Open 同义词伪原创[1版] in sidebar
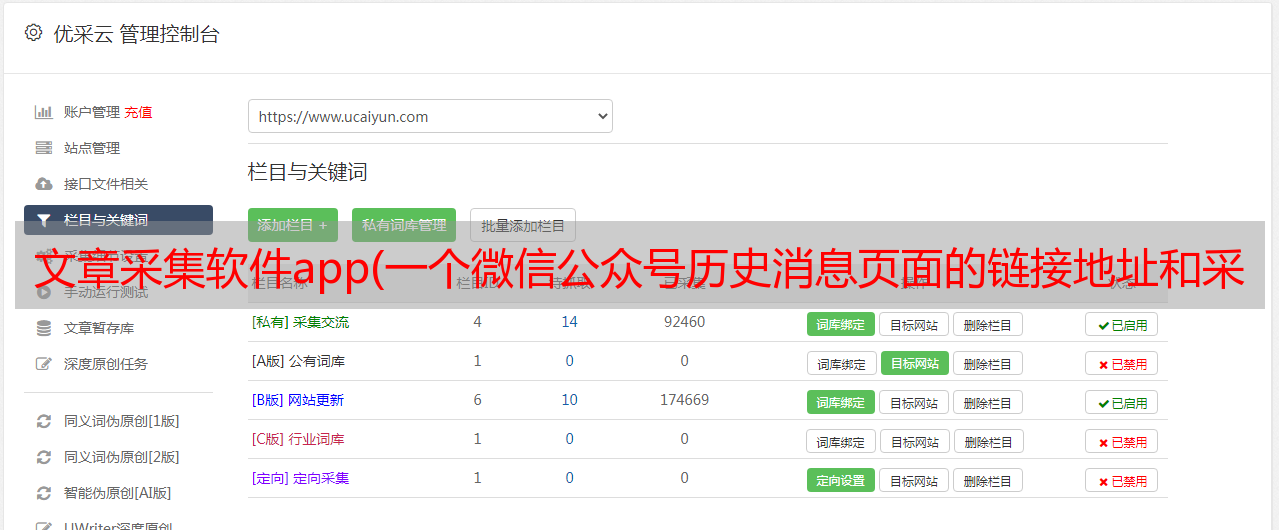This screenshot has width=1279, height=530. coord(122,421)
